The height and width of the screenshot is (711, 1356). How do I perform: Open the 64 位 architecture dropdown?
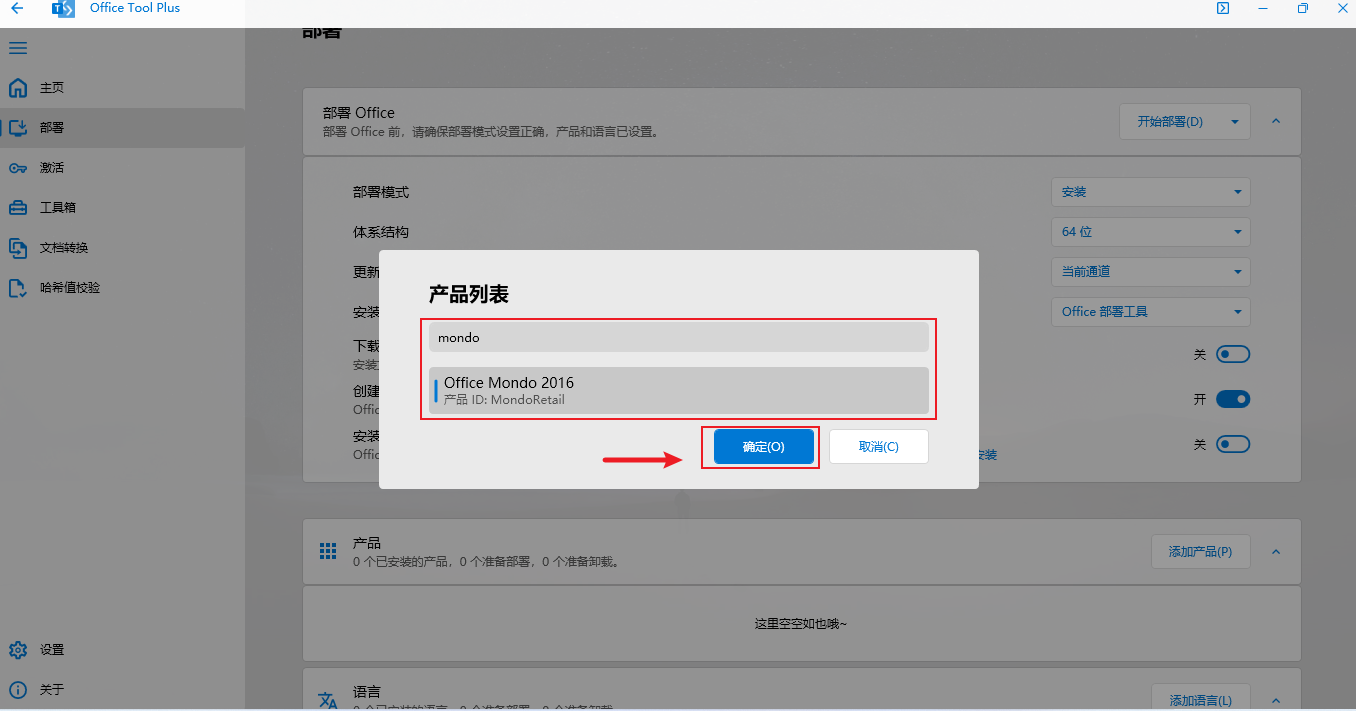point(1150,232)
